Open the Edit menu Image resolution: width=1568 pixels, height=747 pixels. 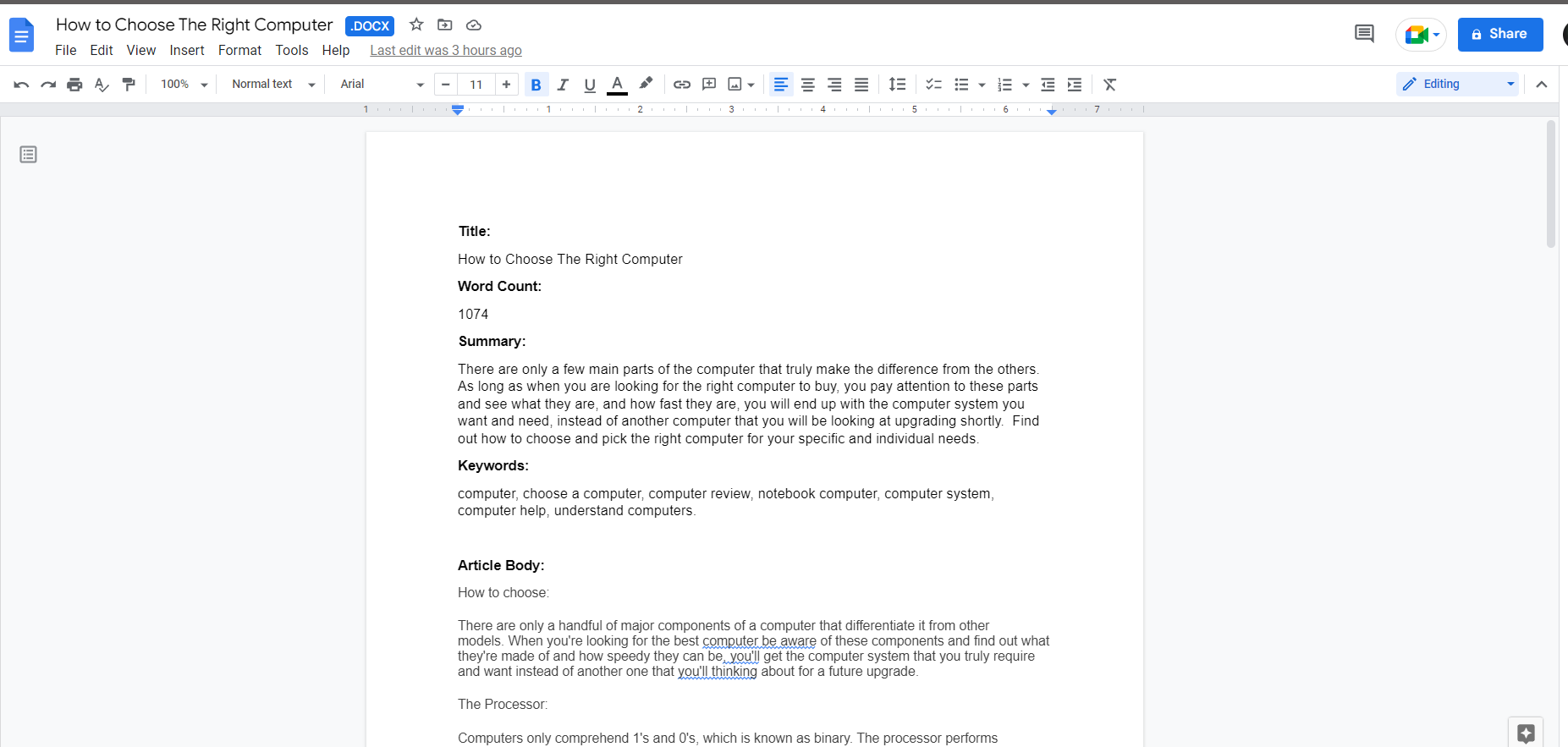tap(102, 51)
